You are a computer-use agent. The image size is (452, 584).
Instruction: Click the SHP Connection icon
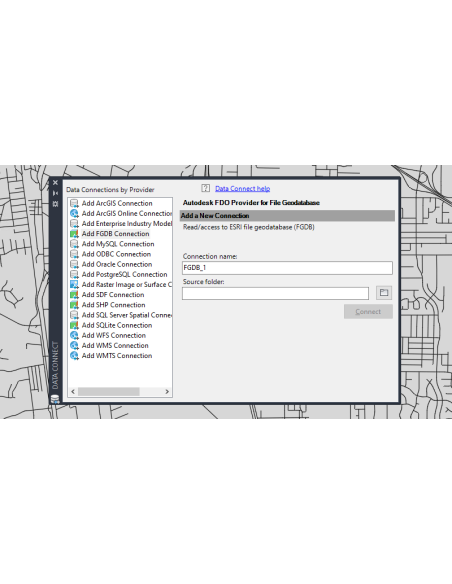[74, 305]
